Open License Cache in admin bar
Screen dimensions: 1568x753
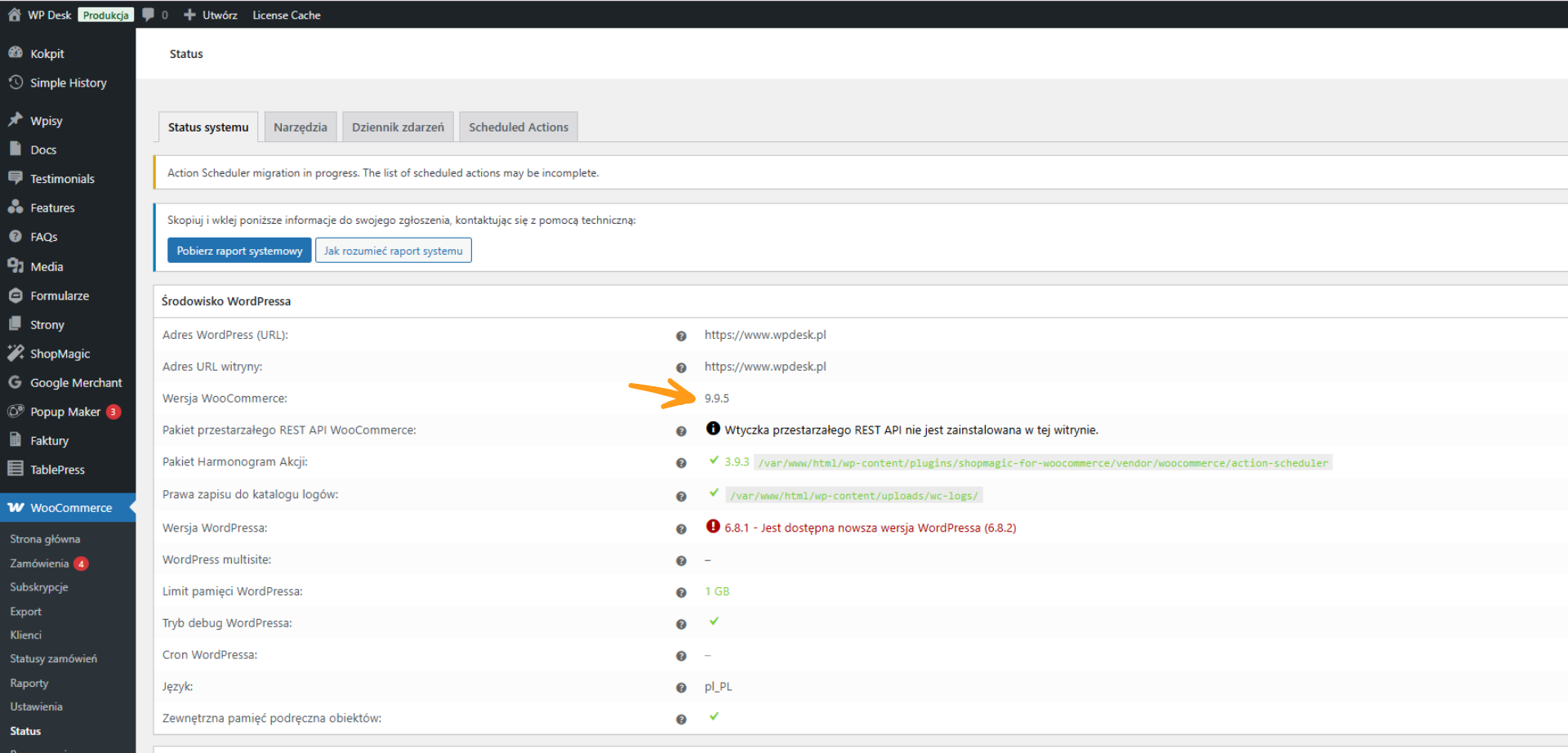tap(287, 15)
